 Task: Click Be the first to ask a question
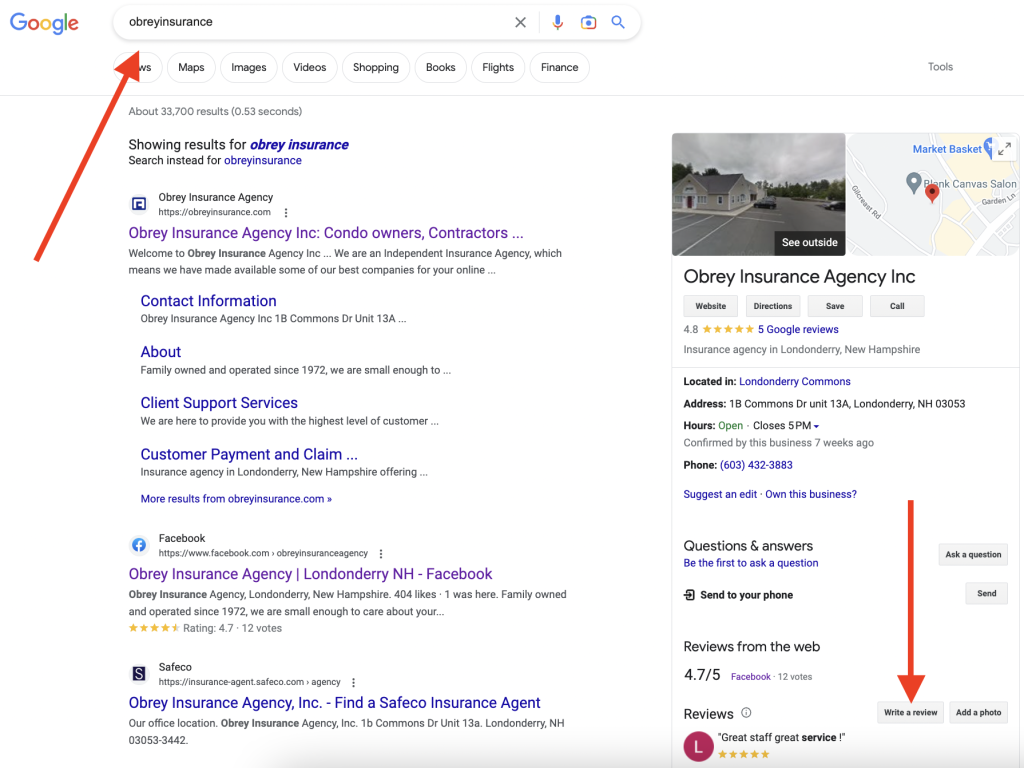tap(751, 563)
